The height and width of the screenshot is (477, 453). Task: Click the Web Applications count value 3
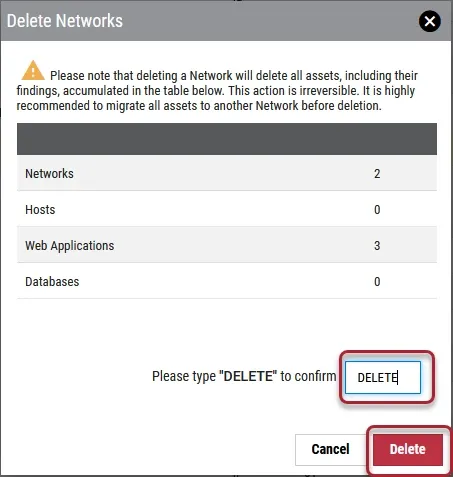[x=377, y=246]
